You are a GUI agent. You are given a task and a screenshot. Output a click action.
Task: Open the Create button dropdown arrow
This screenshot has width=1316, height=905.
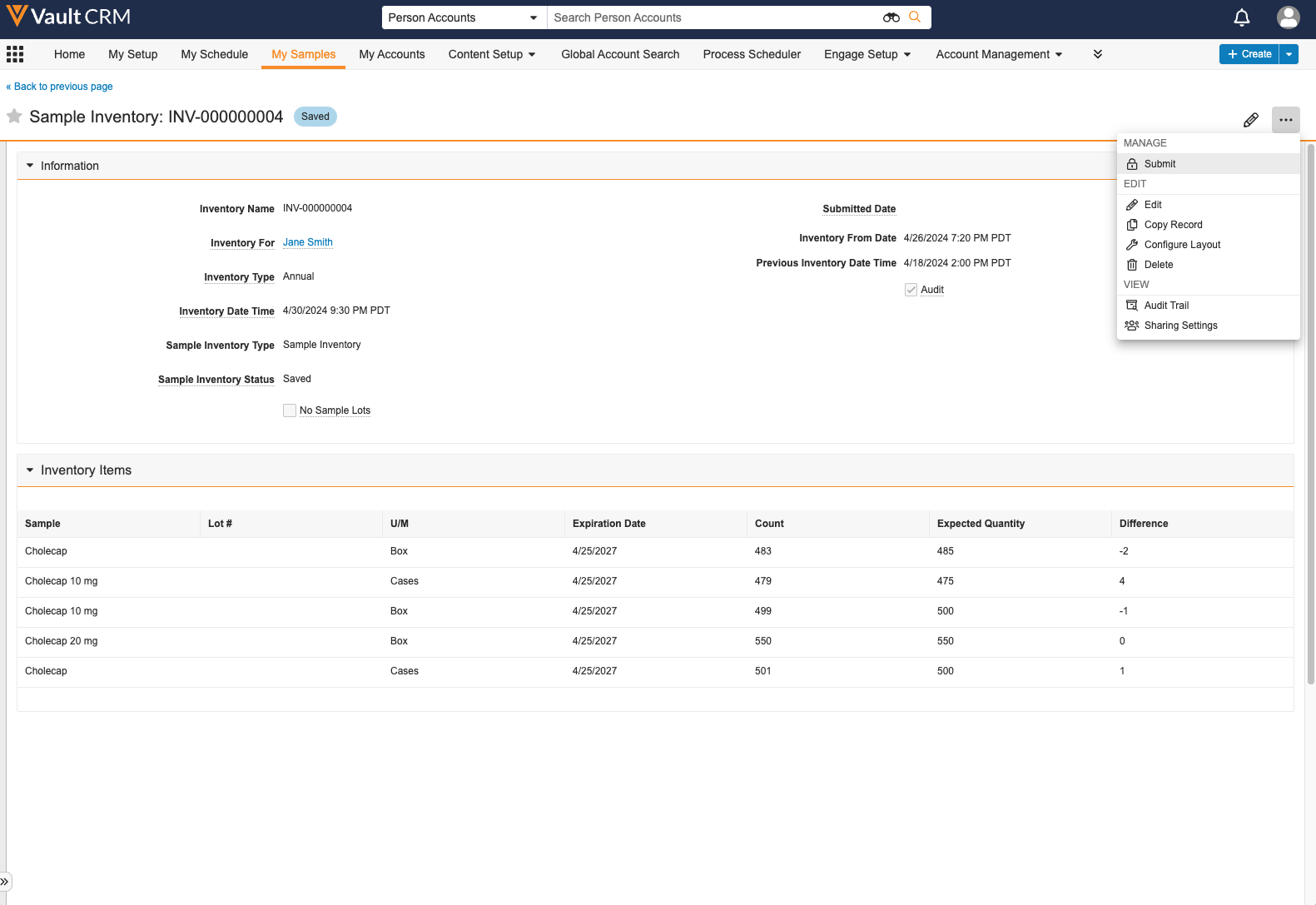coord(1289,54)
